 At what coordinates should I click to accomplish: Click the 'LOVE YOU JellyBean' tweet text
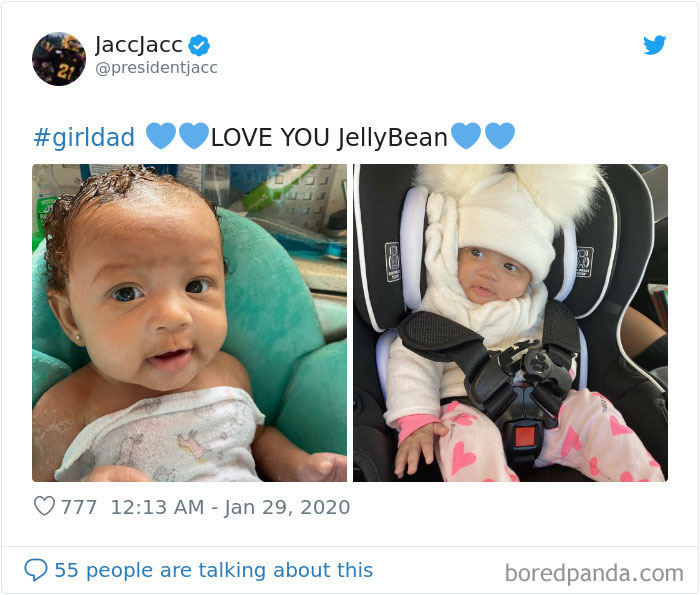tap(329, 137)
